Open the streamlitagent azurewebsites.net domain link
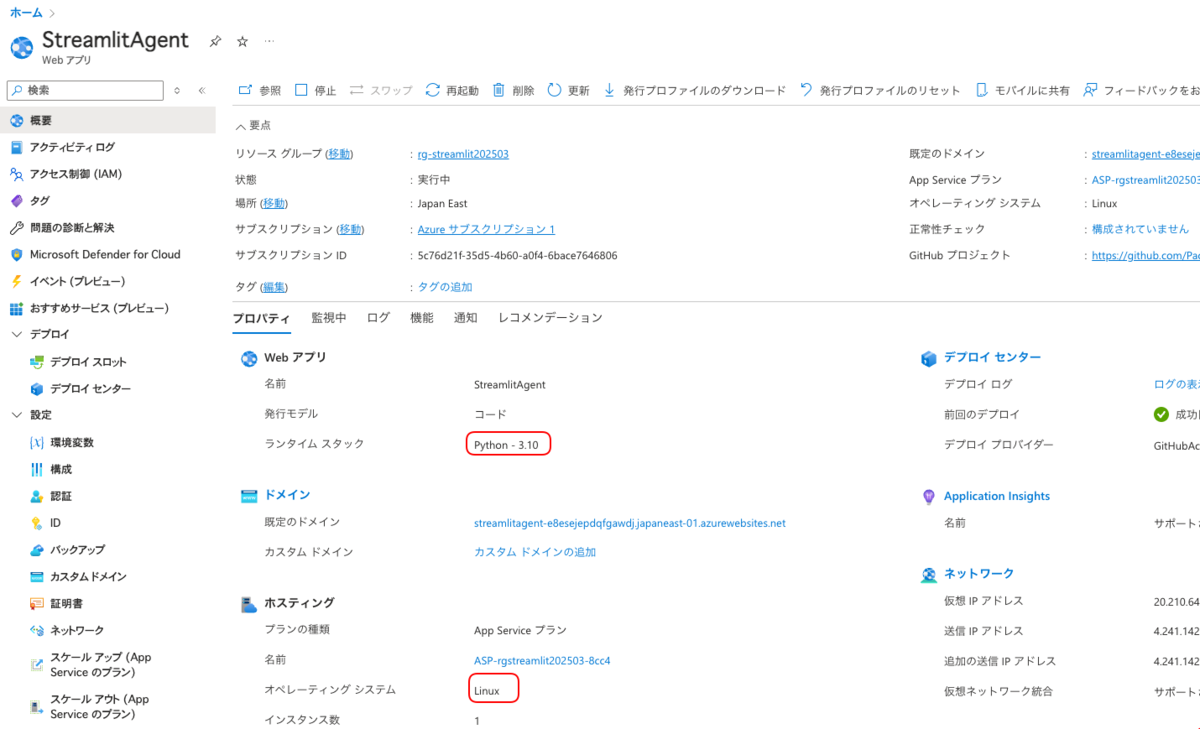 pyautogui.click(x=630, y=523)
